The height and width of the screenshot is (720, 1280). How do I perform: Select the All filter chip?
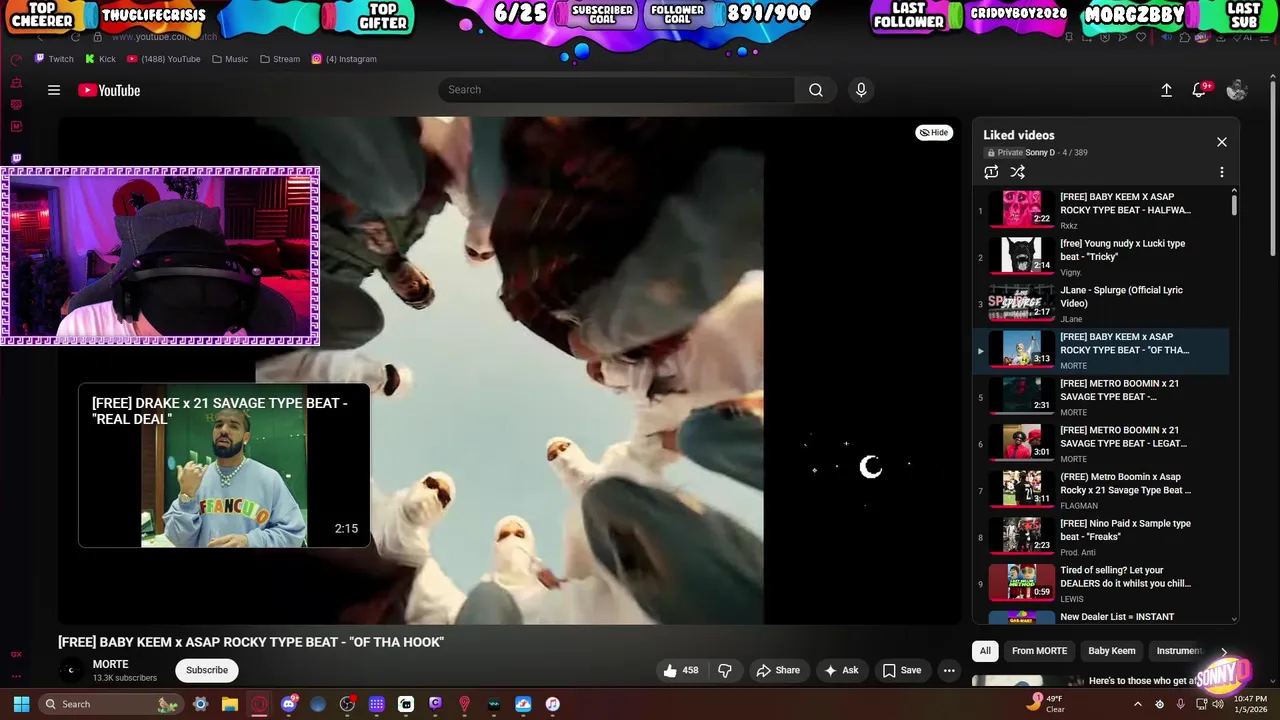(985, 651)
